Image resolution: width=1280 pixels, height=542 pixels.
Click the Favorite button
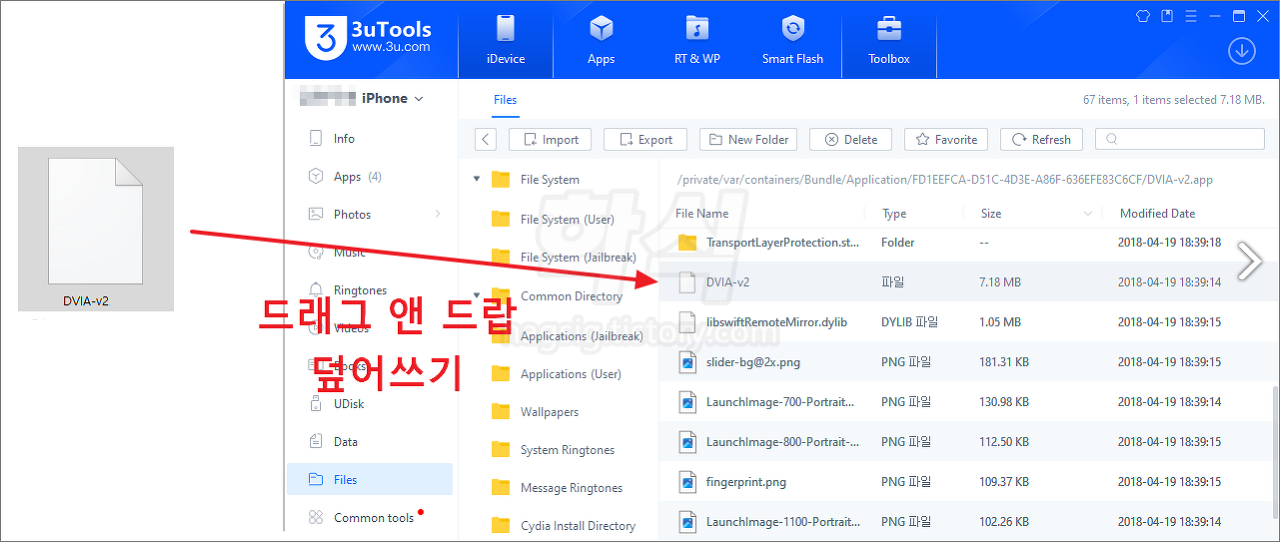click(x=946, y=139)
